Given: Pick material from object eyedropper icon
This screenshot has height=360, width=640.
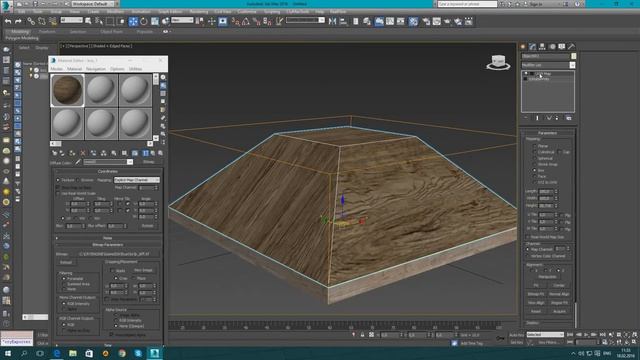Looking at the screenshot, I should [78, 162].
